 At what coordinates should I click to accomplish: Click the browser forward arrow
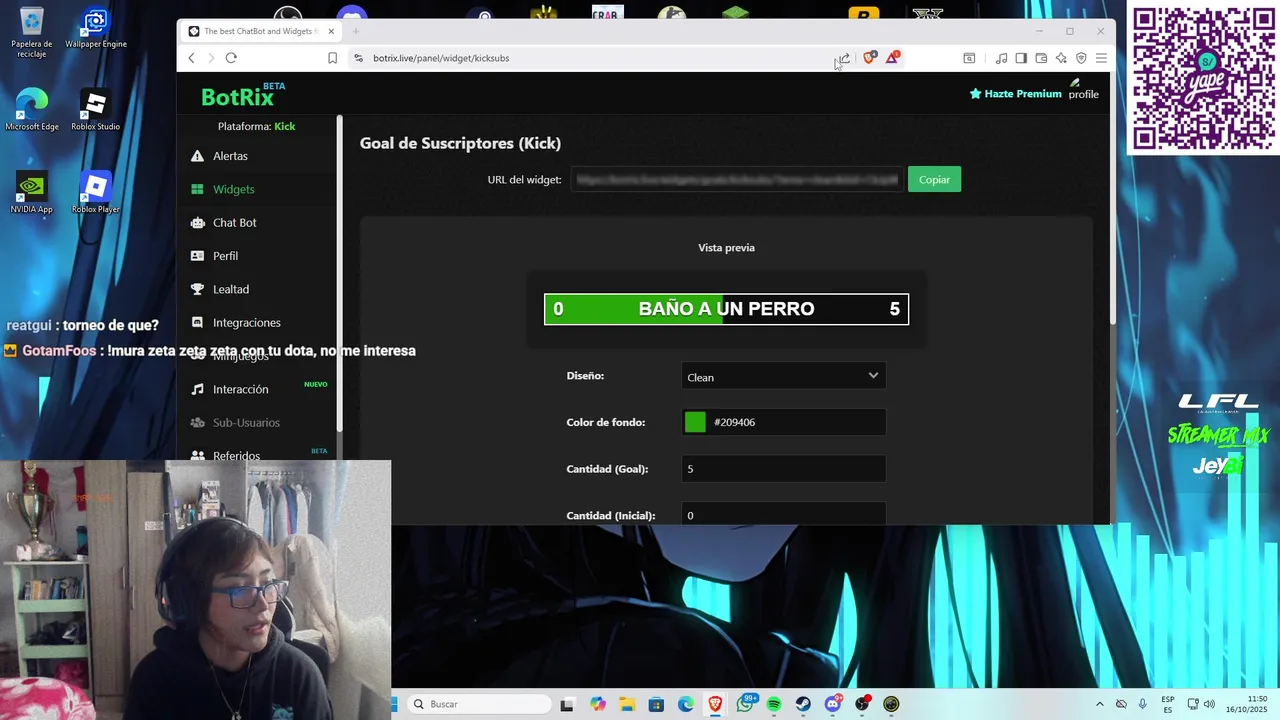(x=210, y=58)
